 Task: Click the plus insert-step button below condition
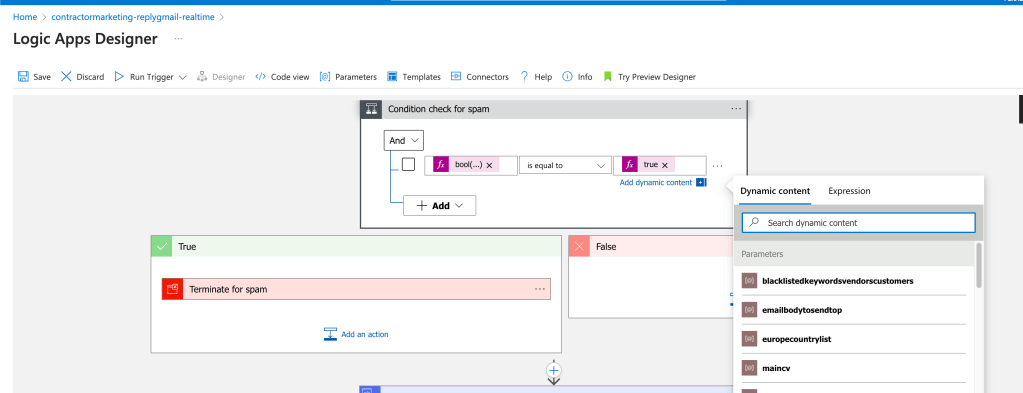[553, 370]
